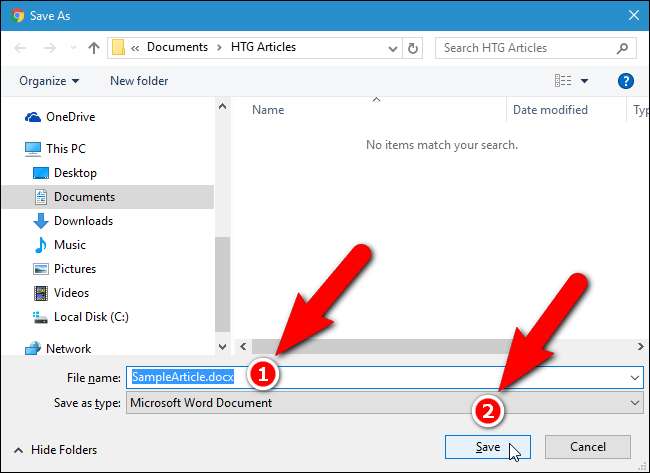Click the Up one level arrow
Viewport: 650px width, 473px height.
(94, 47)
